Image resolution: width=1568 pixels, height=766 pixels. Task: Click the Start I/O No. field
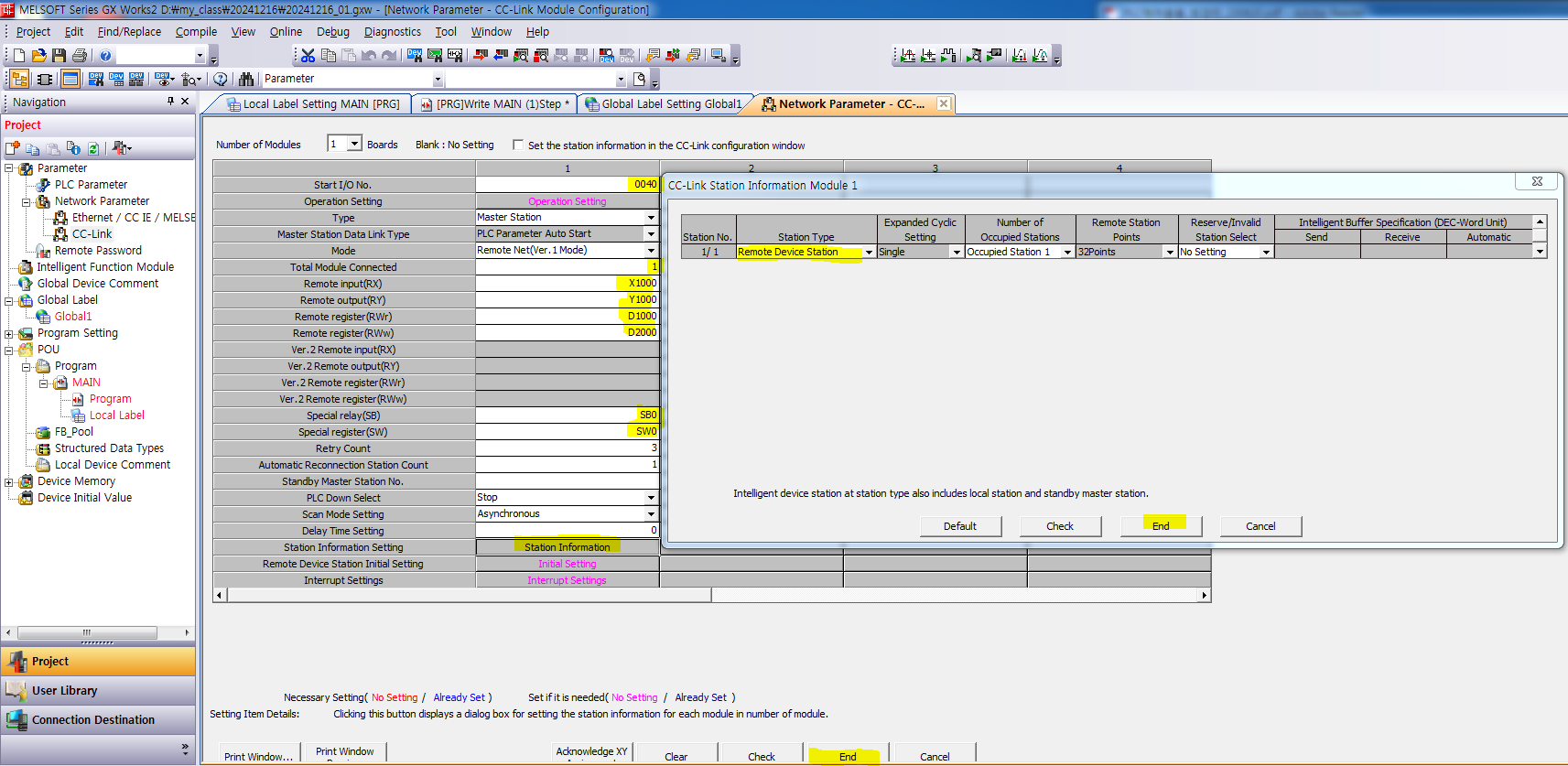tap(568, 185)
